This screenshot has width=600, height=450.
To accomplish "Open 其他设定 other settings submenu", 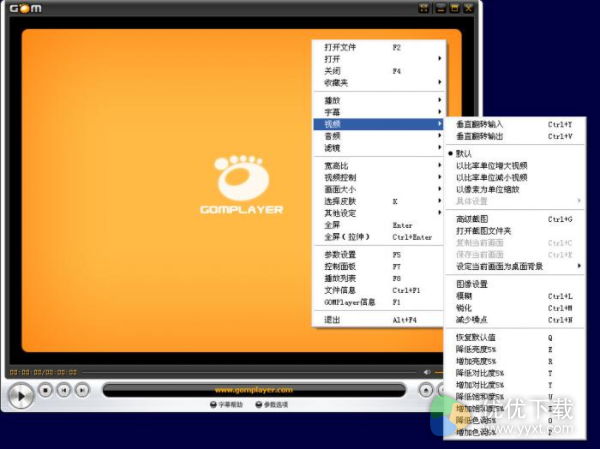I will tap(379, 213).
